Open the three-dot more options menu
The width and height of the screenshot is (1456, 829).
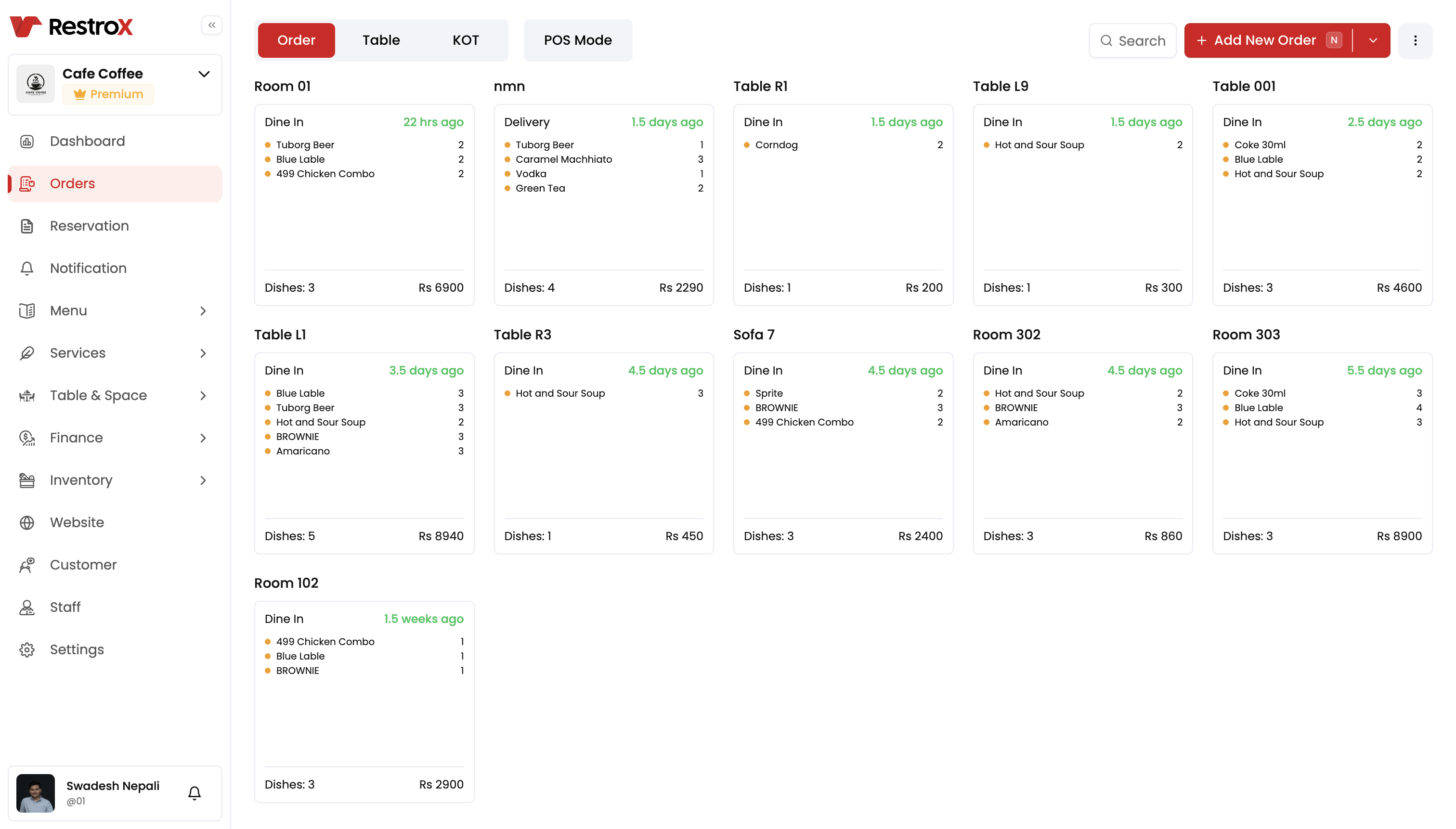coord(1415,40)
